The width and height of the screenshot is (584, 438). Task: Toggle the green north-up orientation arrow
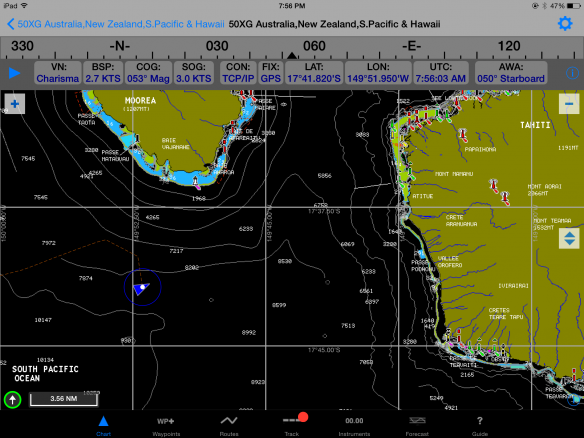click(13, 400)
